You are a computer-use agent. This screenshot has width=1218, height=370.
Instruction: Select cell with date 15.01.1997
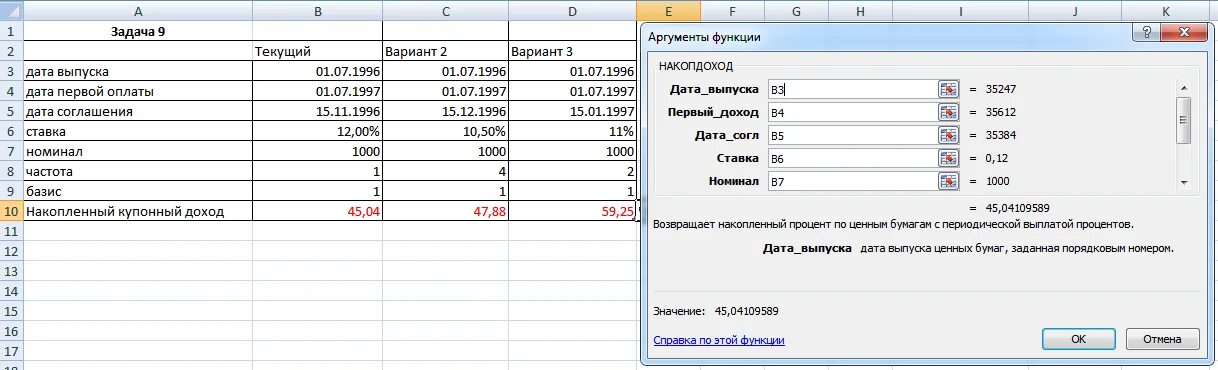point(572,111)
